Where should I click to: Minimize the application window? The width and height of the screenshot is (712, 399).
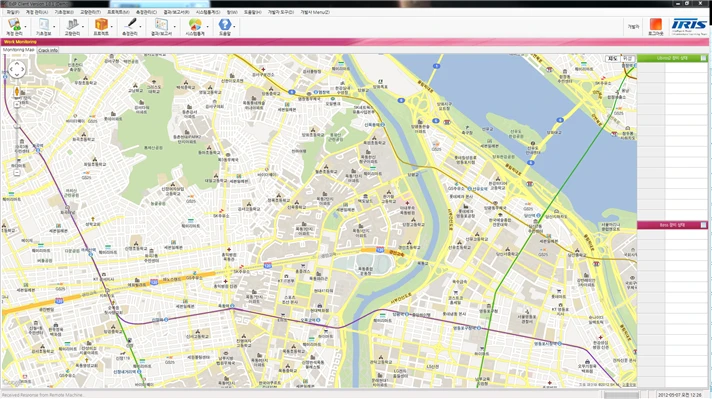point(678,3)
